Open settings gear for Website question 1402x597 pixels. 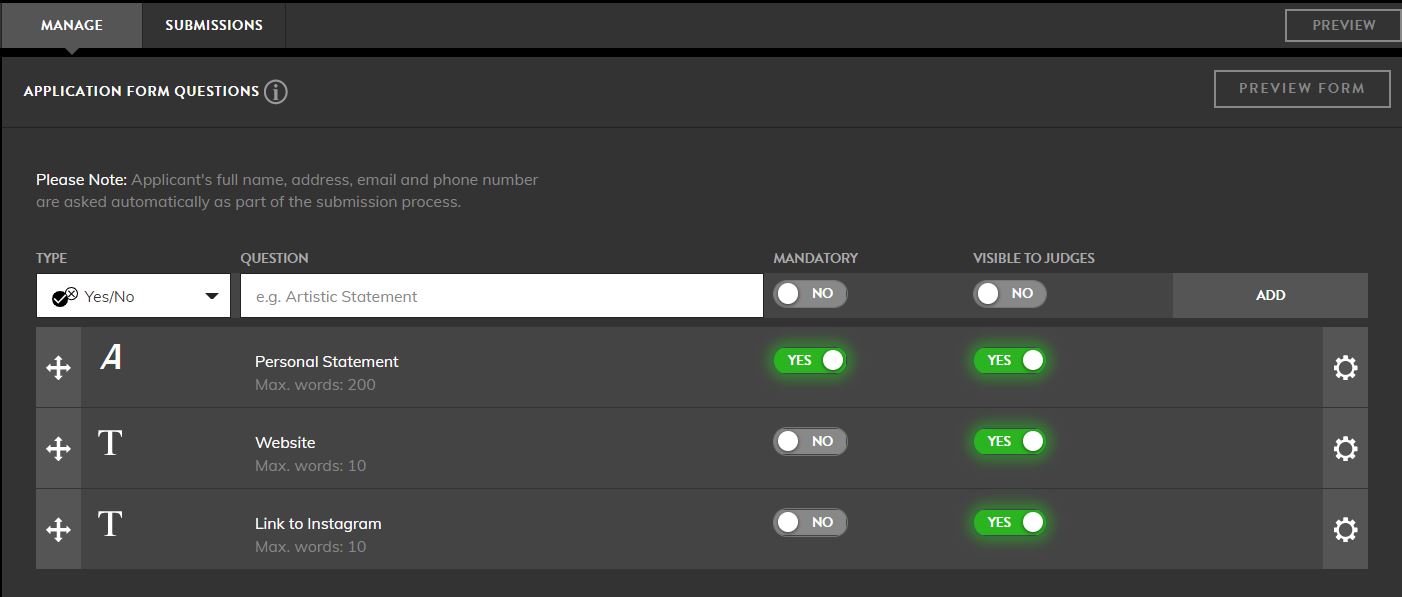(1345, 449)
